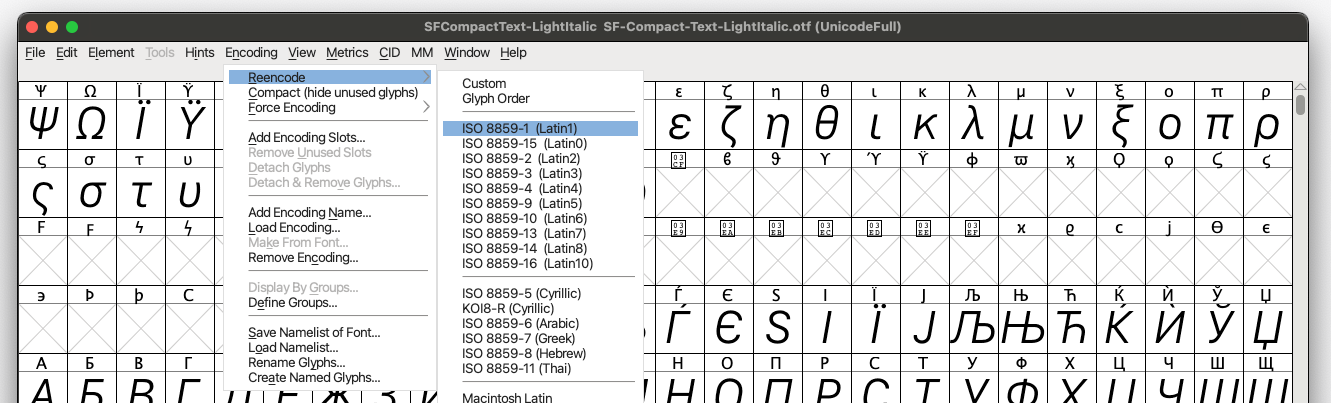Reencode to ISO 8859-9 (Latin5)
The height and width of the screenshot is (403, 1331).
click(540, 203)
